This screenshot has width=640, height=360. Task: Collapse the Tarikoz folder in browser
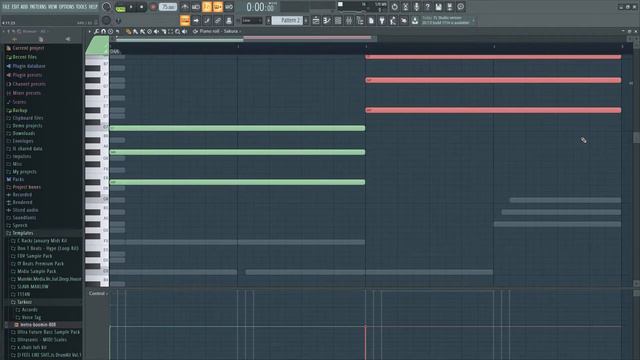(x=24, y=302)
